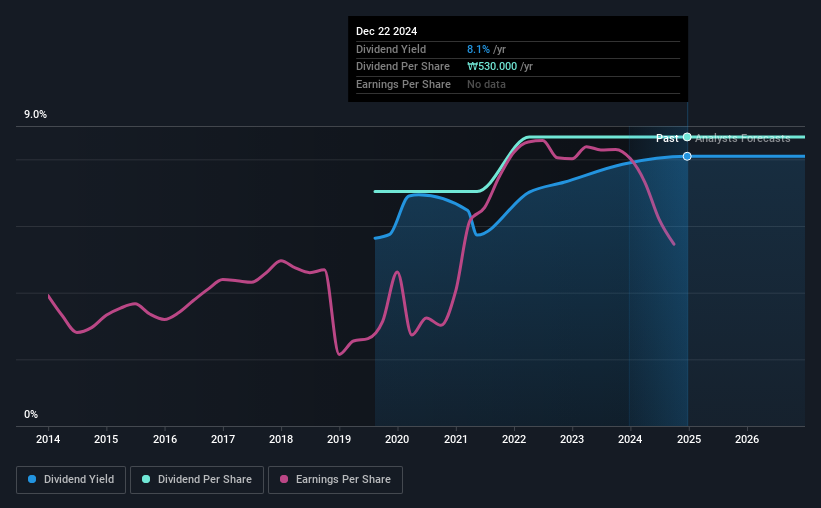Select the blue Dividend Yield data point marker

coord(687,156)
